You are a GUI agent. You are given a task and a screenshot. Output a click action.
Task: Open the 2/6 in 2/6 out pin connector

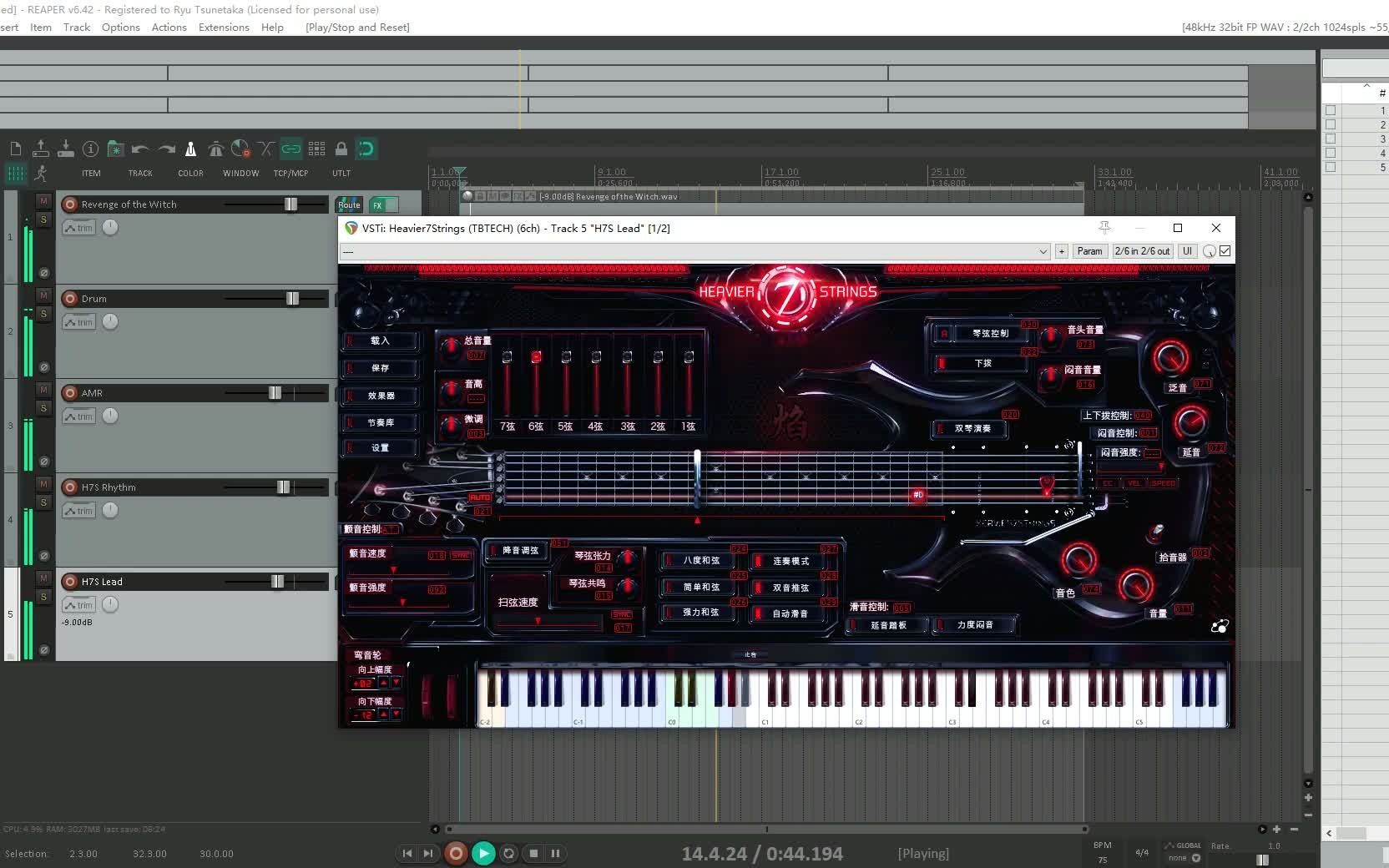point(1143,251)
